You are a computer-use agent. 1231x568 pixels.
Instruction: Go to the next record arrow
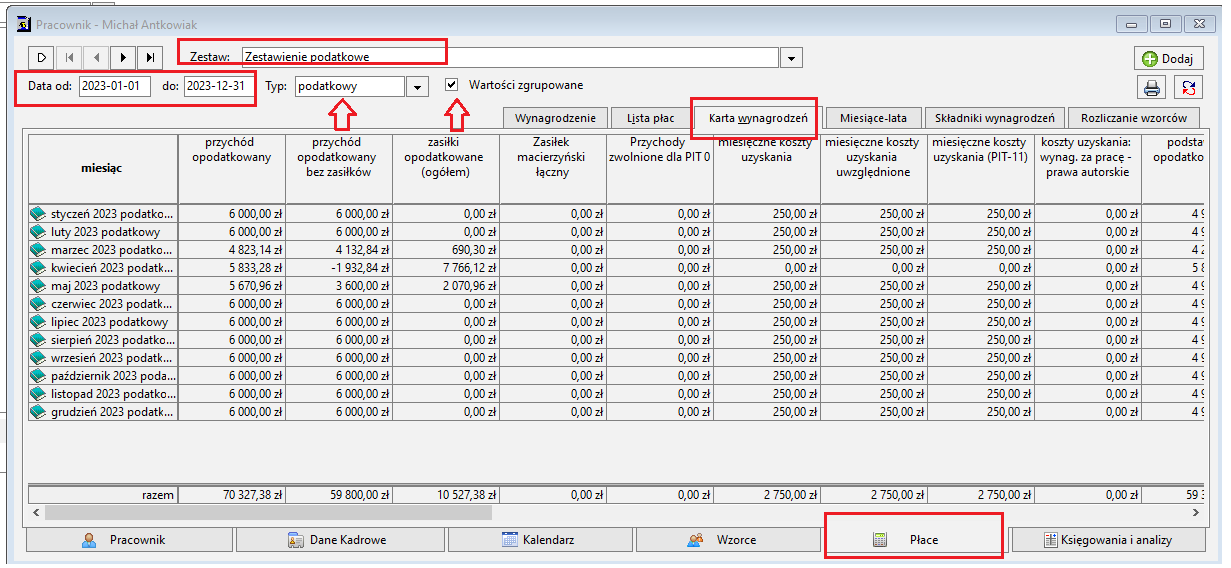123,58
